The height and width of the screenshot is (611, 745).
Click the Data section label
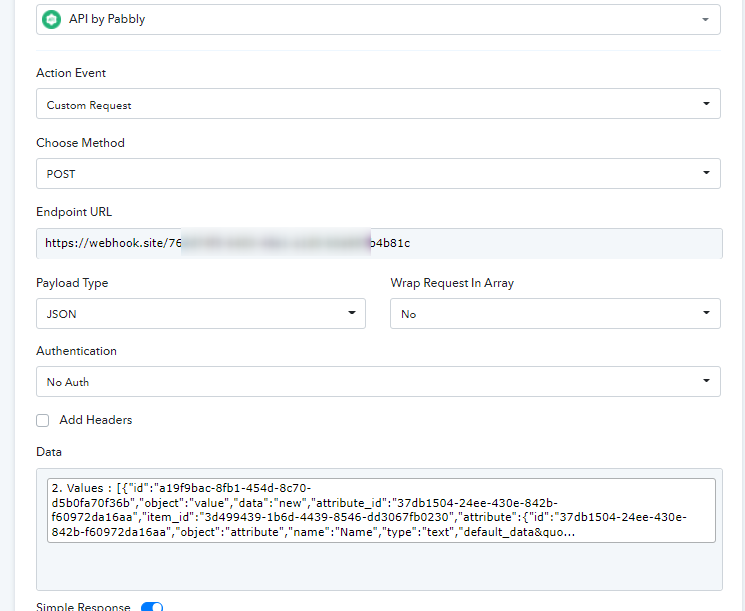(x=49, y=452)
